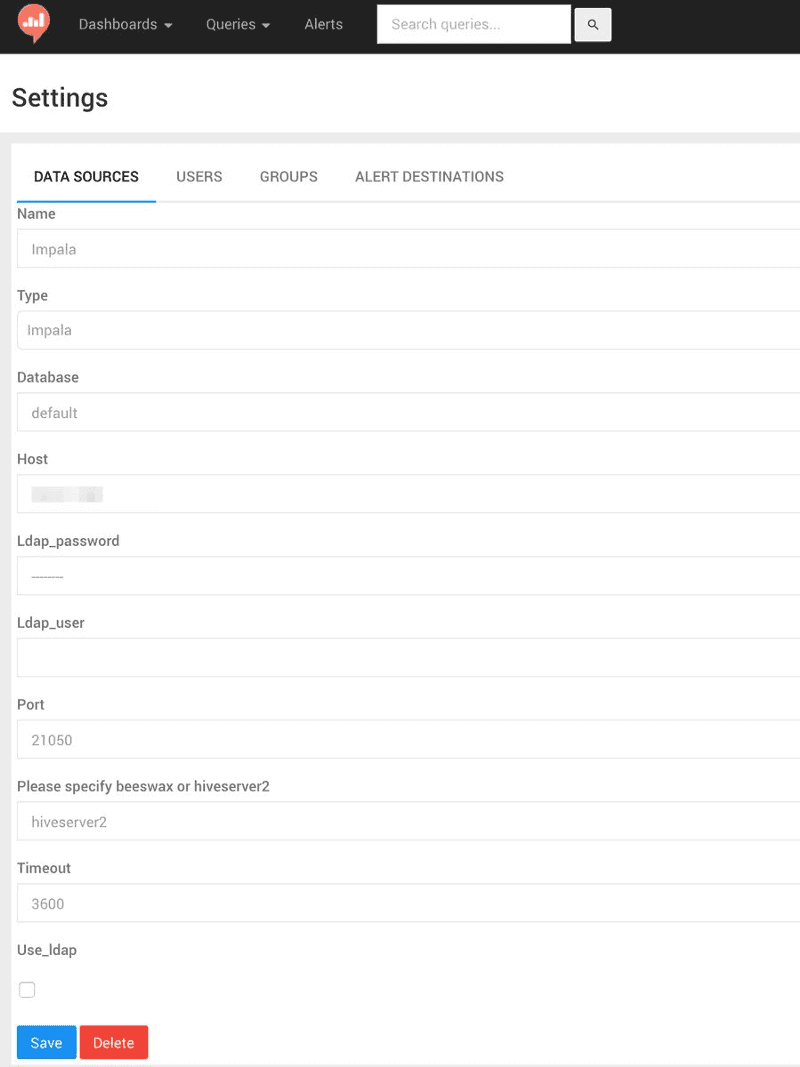The height and width of the screenshot is (1067, 800).
Task: Expand the Queries dropdown menu
Action: tap(238, 24)
